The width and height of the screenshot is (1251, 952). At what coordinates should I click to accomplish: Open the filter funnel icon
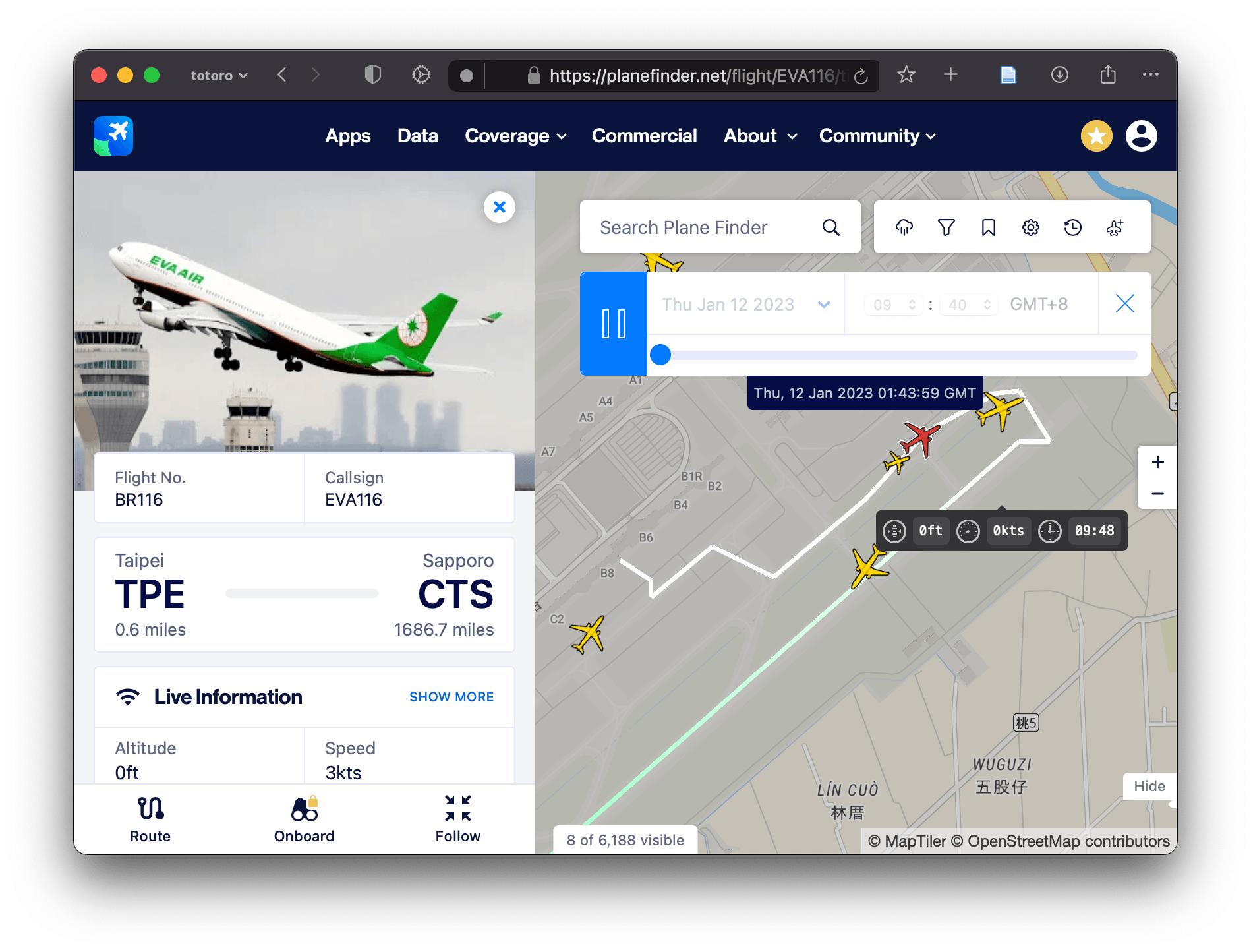click(946, 227)
